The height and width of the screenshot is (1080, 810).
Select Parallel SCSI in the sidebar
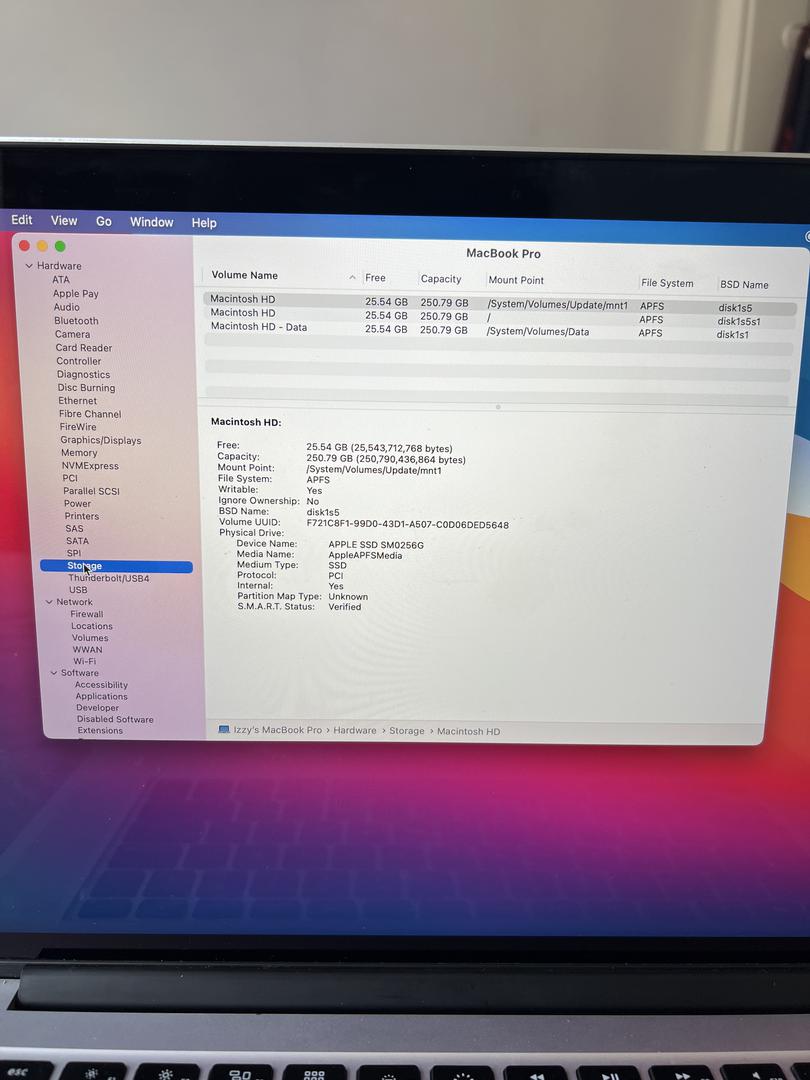pyautogui.click(x=92, y=491)
